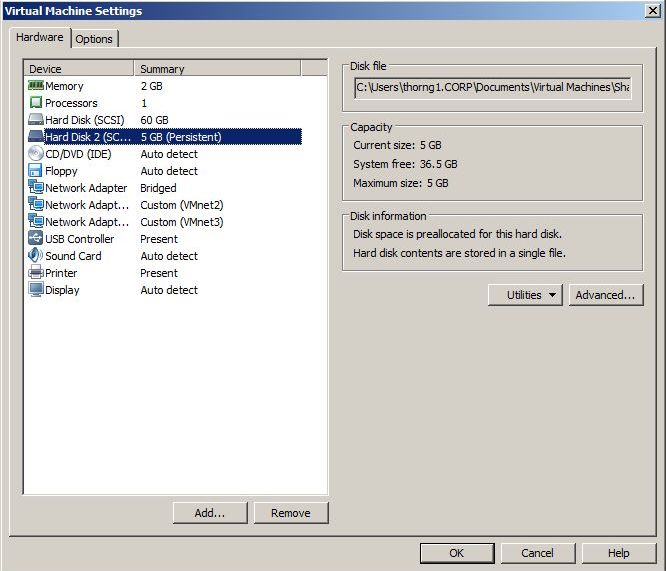Select the Bridged Network Adapter row
666x571 pixels.
pyautogui.click(x=86, y=188)
